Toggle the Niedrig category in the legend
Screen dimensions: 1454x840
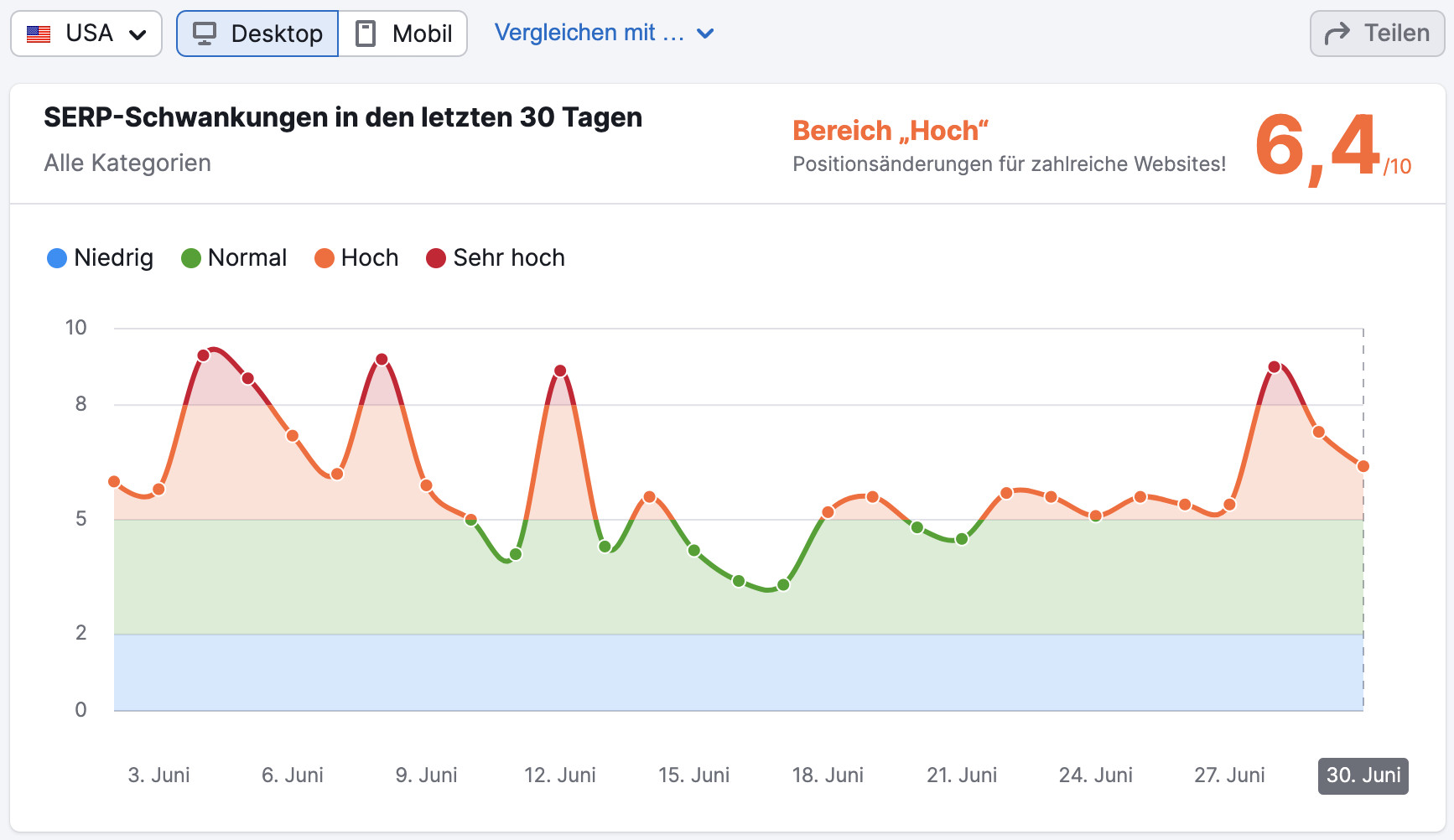tap(100, 258)
